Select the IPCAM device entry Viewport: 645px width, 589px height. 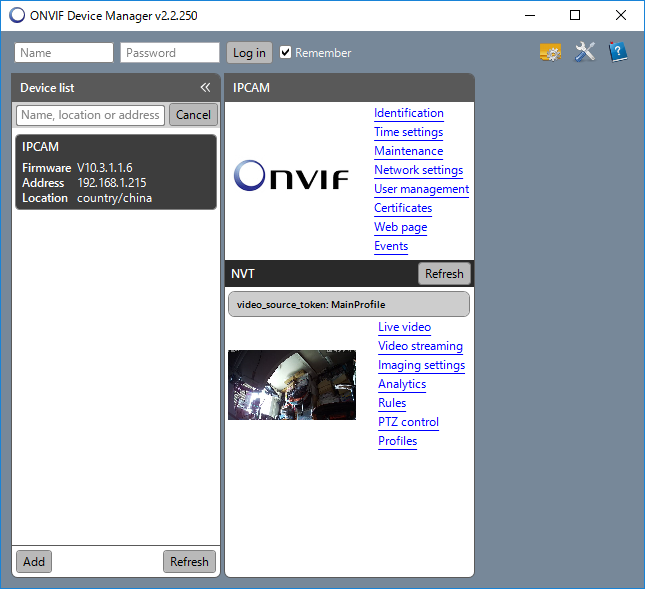coord(116,172)
